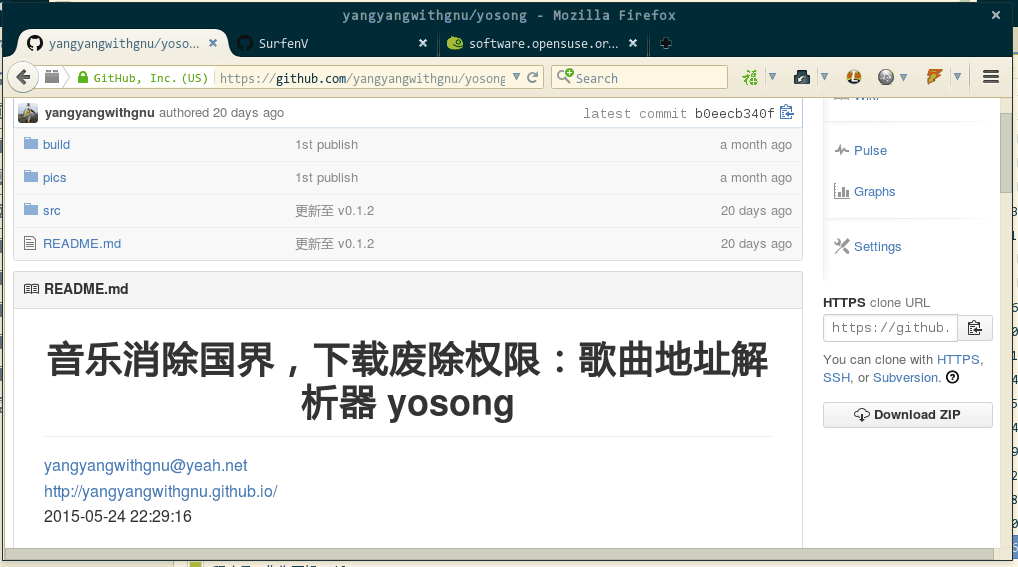Click '20 days ago' on src row
This screenshot has width=1018, height=567.
click(x=756, y=211)
